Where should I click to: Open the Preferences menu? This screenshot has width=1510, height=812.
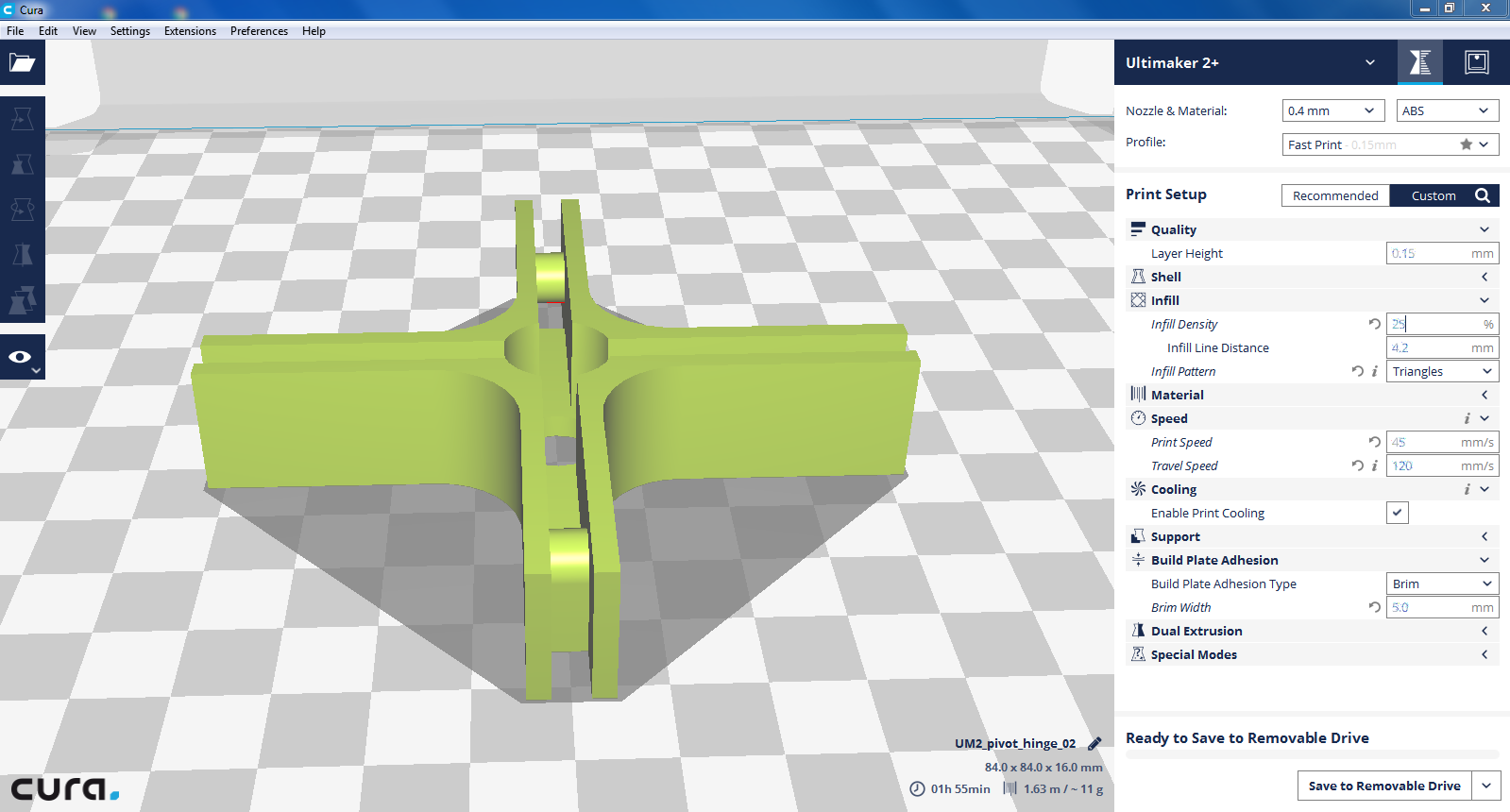pyautogui.click(x=259, y=31)
